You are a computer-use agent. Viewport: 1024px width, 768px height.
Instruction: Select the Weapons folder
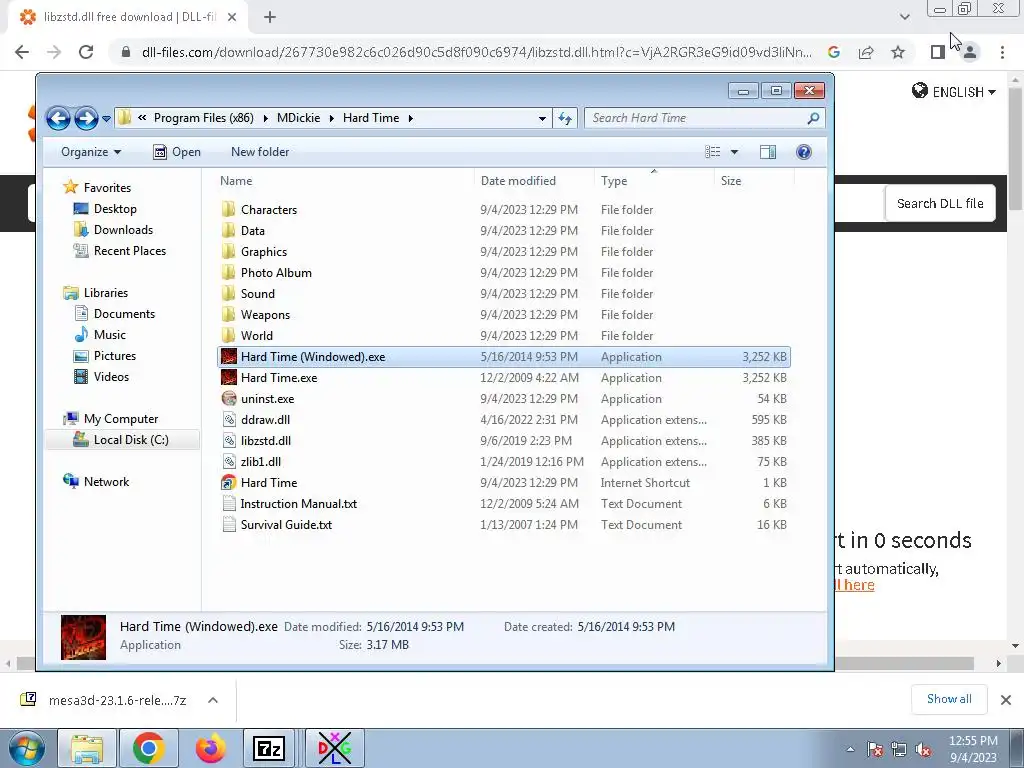pos(503,314)
